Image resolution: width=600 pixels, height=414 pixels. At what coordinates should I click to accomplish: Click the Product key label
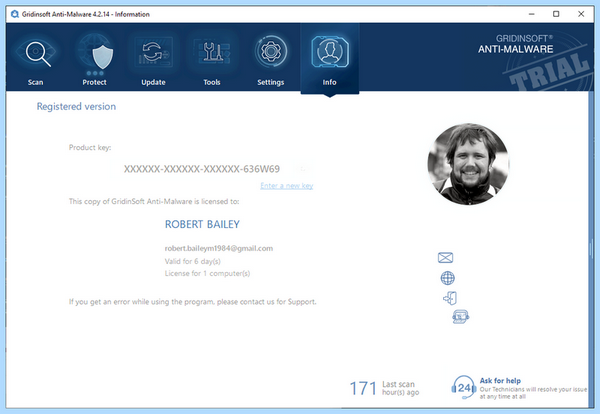coord(90,147)
